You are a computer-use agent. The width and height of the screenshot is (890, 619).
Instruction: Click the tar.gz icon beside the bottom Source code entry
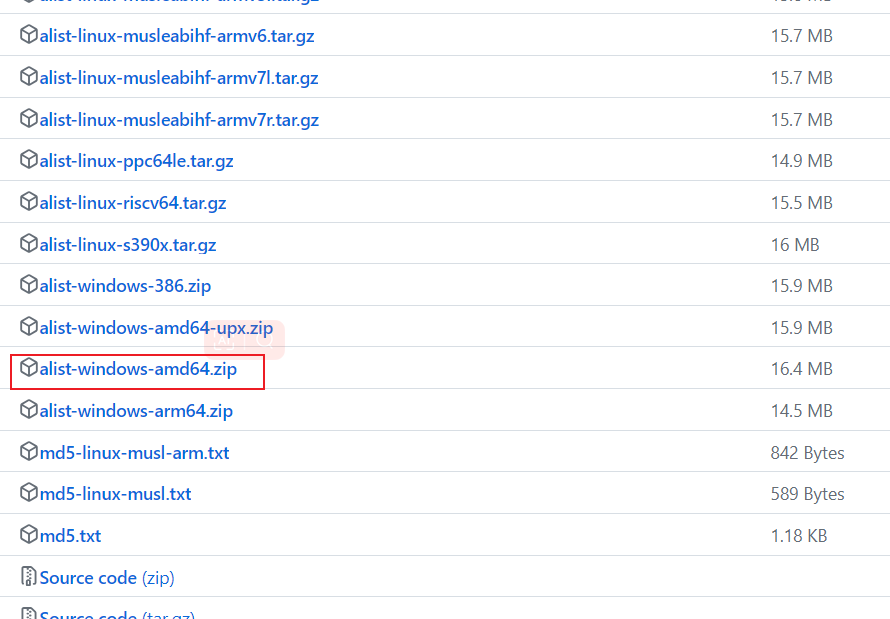[x=29, y=614]
